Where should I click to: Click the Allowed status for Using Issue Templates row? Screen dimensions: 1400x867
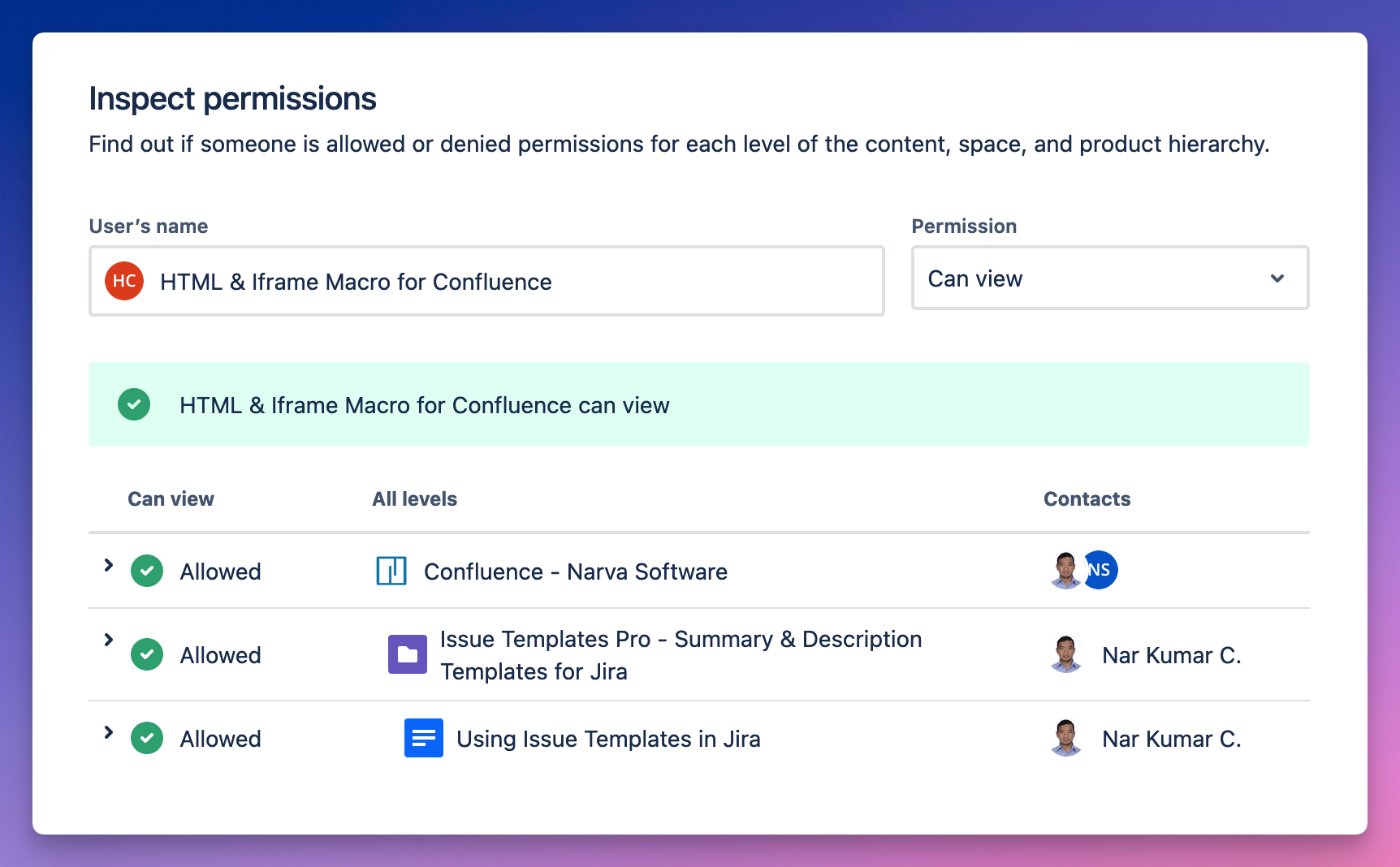coord(147,738)
